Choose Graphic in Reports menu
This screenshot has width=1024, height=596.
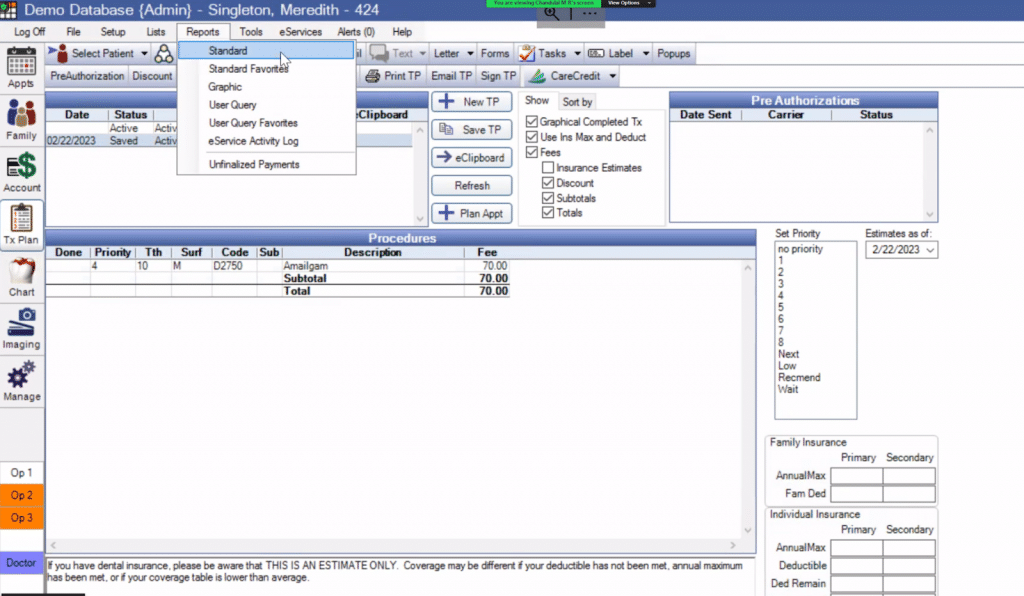pyautogui.click(x=266, y=87)
